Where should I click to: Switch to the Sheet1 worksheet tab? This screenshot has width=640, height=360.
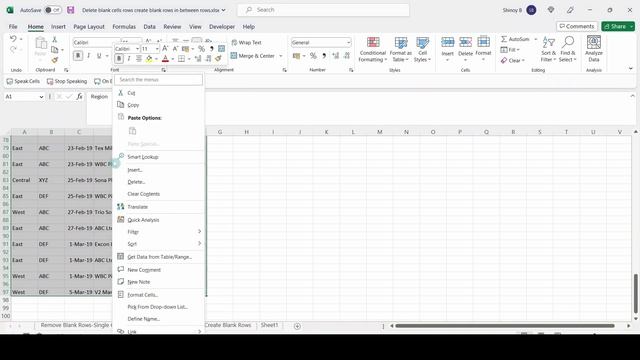(x=269, y=325)
